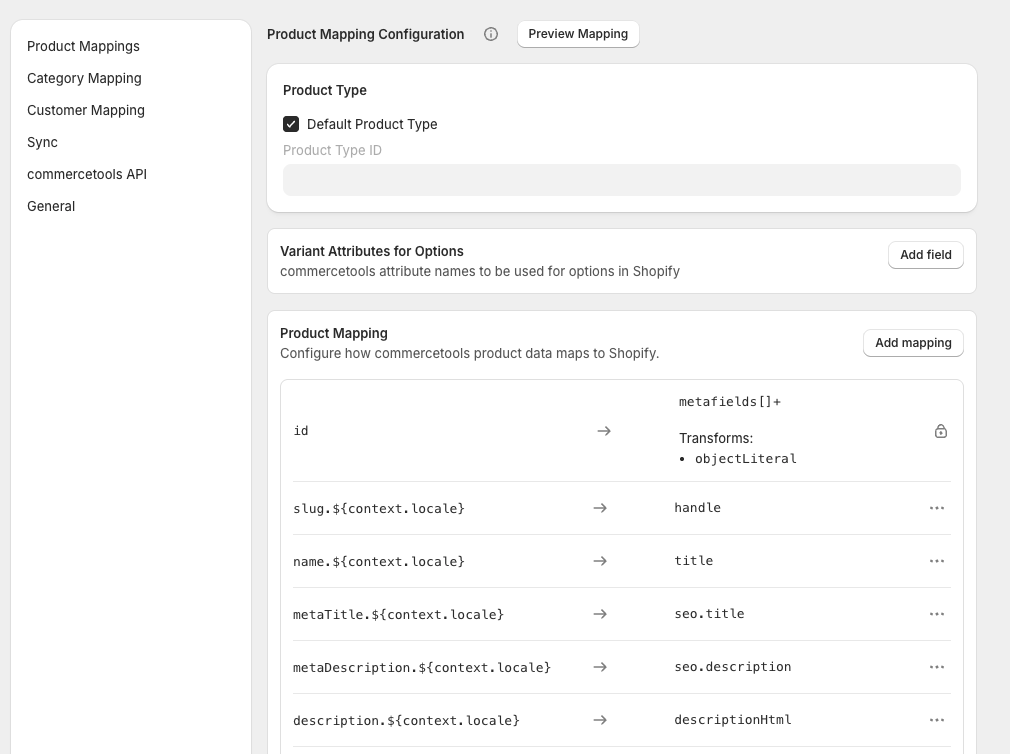Click the Product Mapping section heading
This screenshot has height=754, width=1010.
click(334, 333)
